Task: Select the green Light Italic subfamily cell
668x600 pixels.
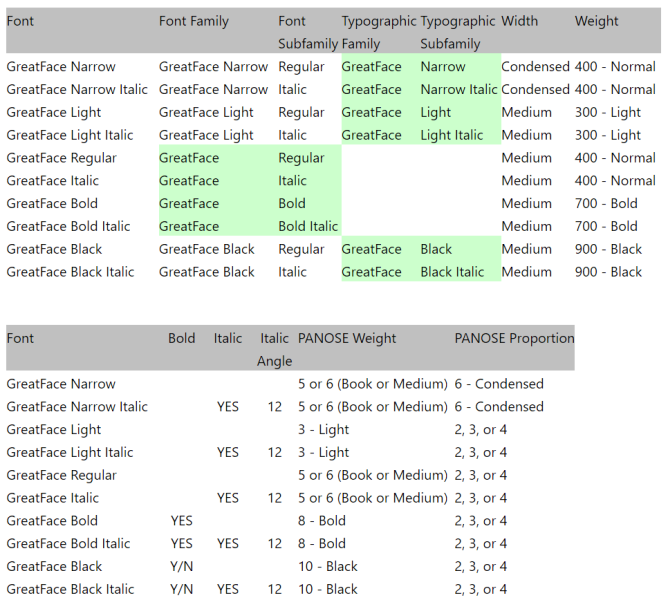Action: tap(452, 135)
